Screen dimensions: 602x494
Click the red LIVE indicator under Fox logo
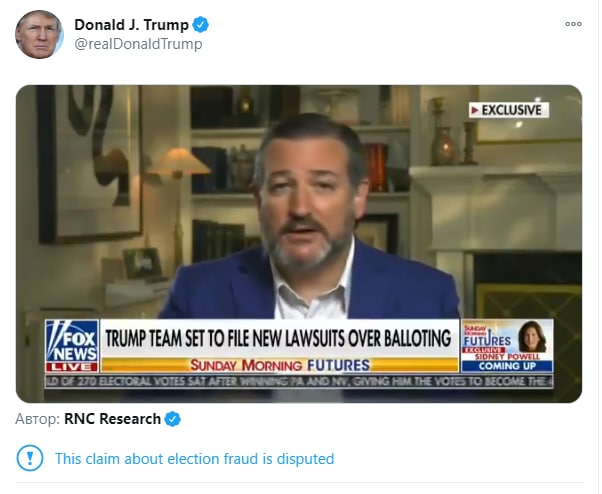tap(72, 367)
